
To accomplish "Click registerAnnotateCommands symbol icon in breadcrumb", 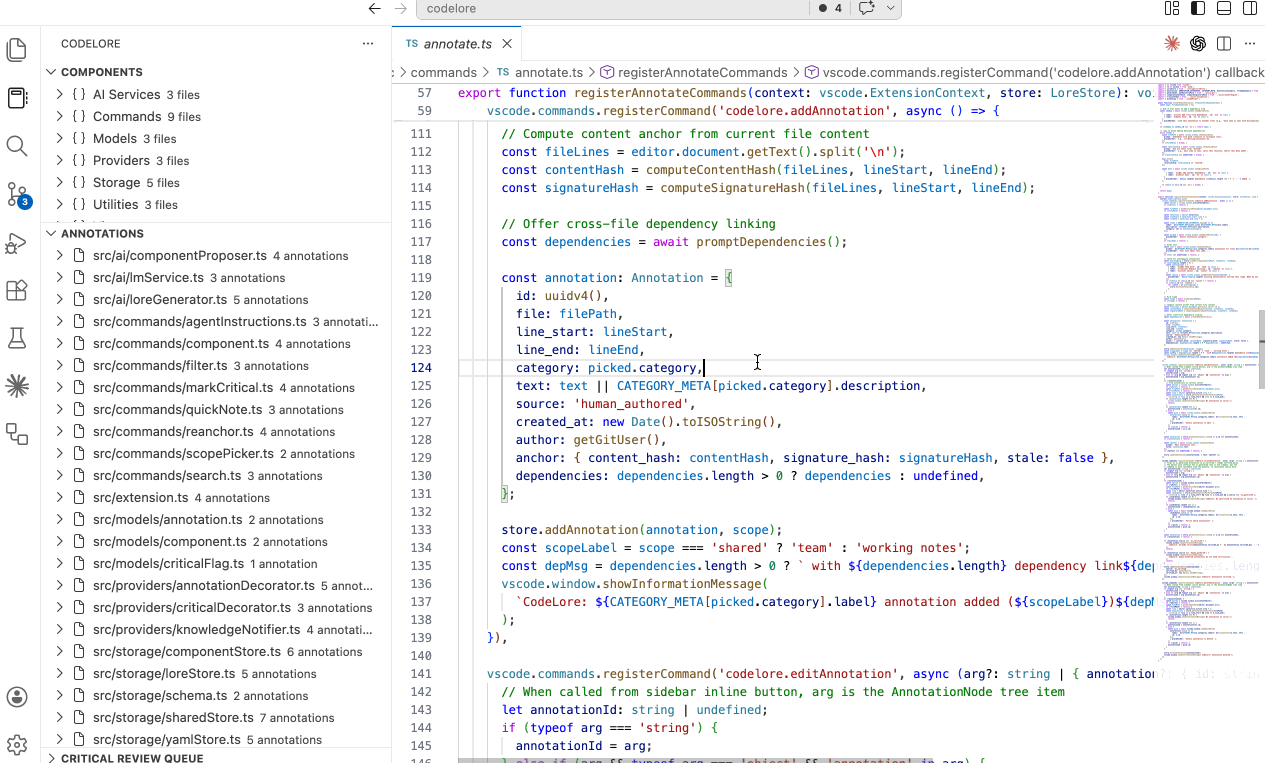I will 607,72.
